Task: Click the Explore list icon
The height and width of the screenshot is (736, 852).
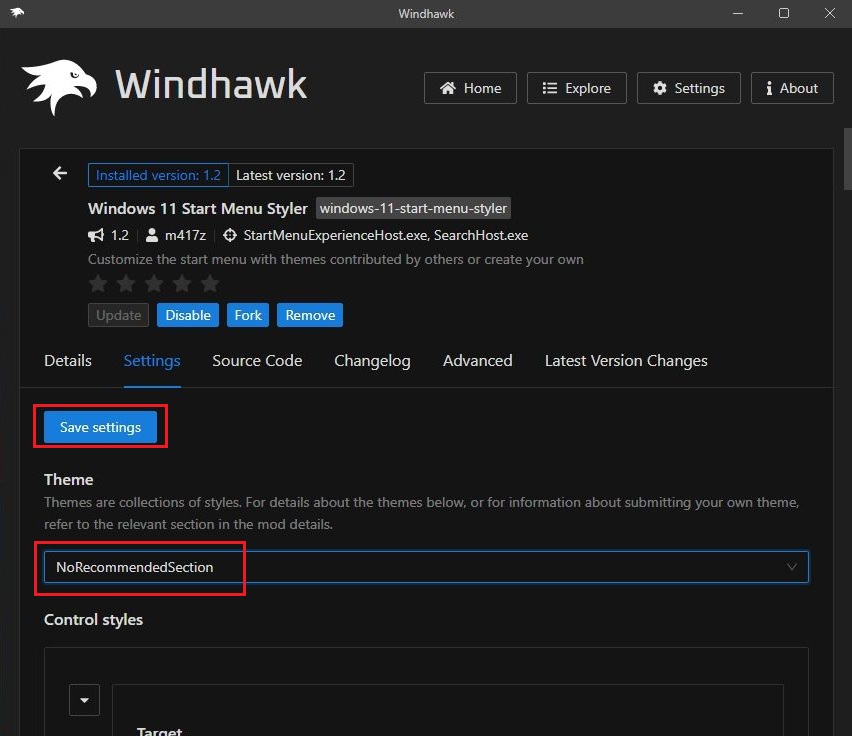Action: tap(549, 88)
